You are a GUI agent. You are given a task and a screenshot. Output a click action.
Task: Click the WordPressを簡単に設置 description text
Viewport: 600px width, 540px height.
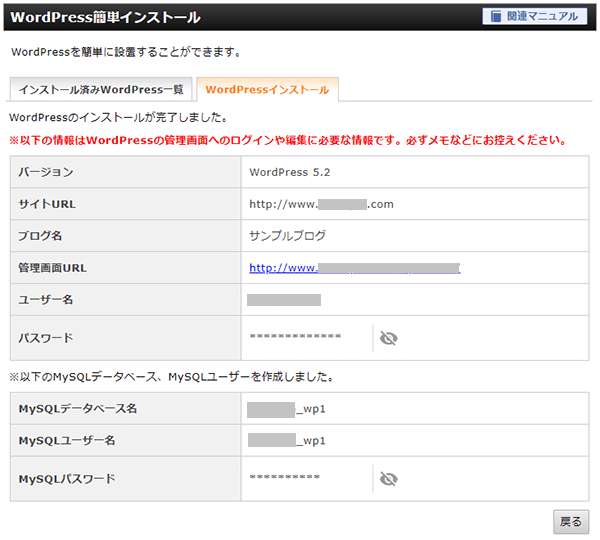pyautogui.click(x=126, y=52)
